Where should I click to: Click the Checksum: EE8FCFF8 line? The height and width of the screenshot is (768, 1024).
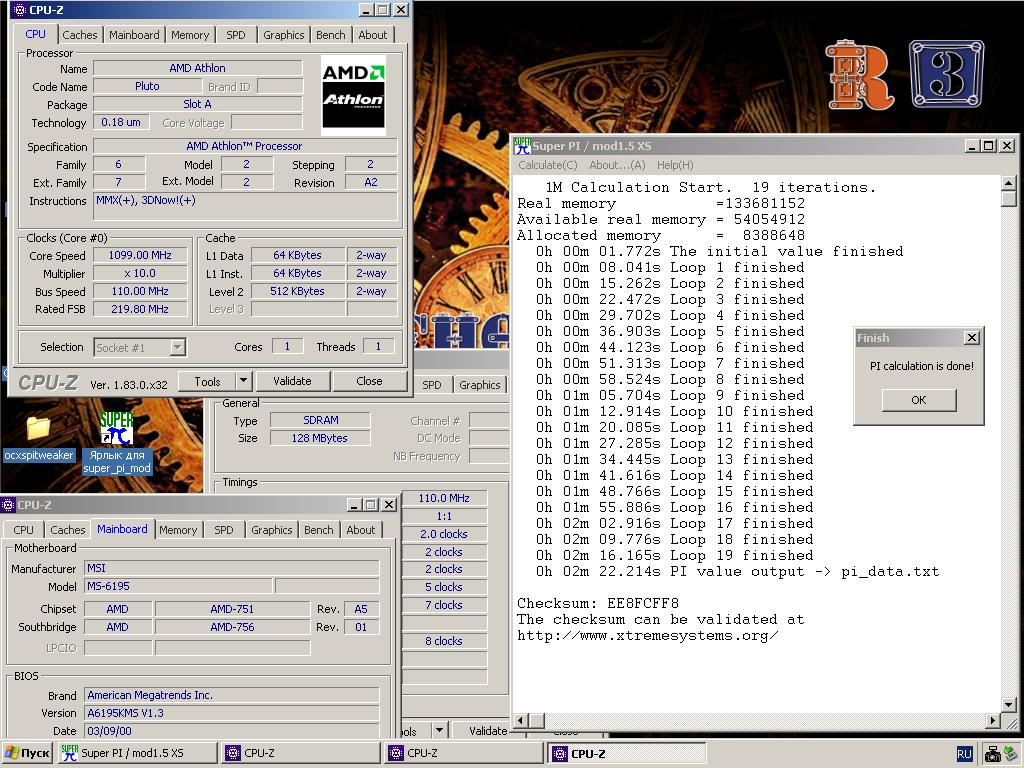pos(598,603)
